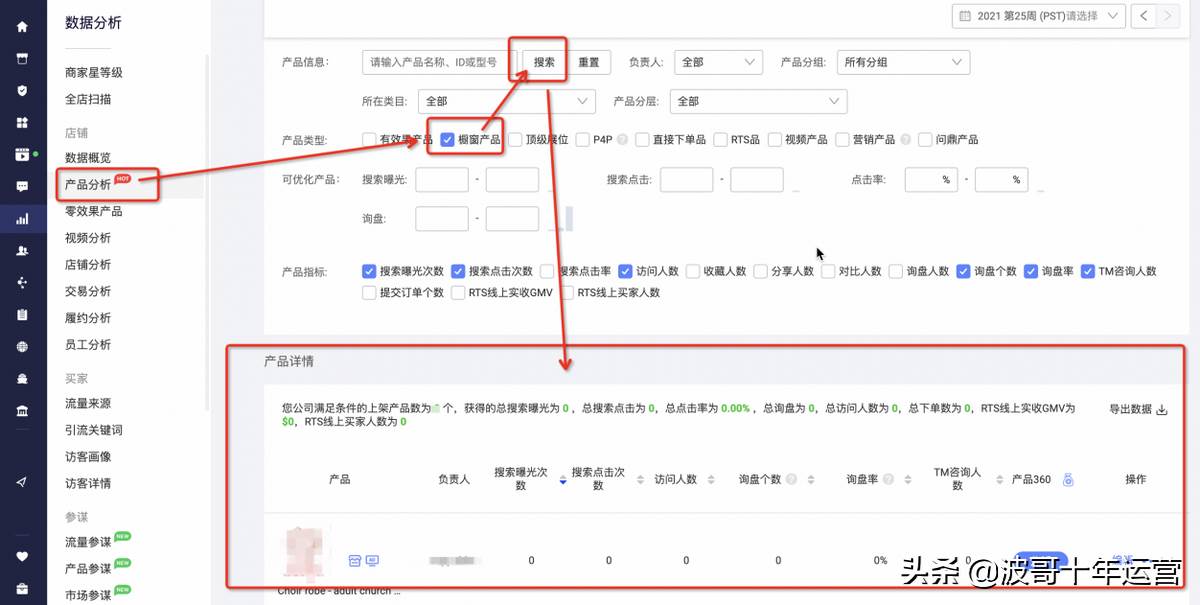Viewport: 1200px width, 605px height.
Task: Check the 顶级展位 checkbox
Action: pos(514,140)
